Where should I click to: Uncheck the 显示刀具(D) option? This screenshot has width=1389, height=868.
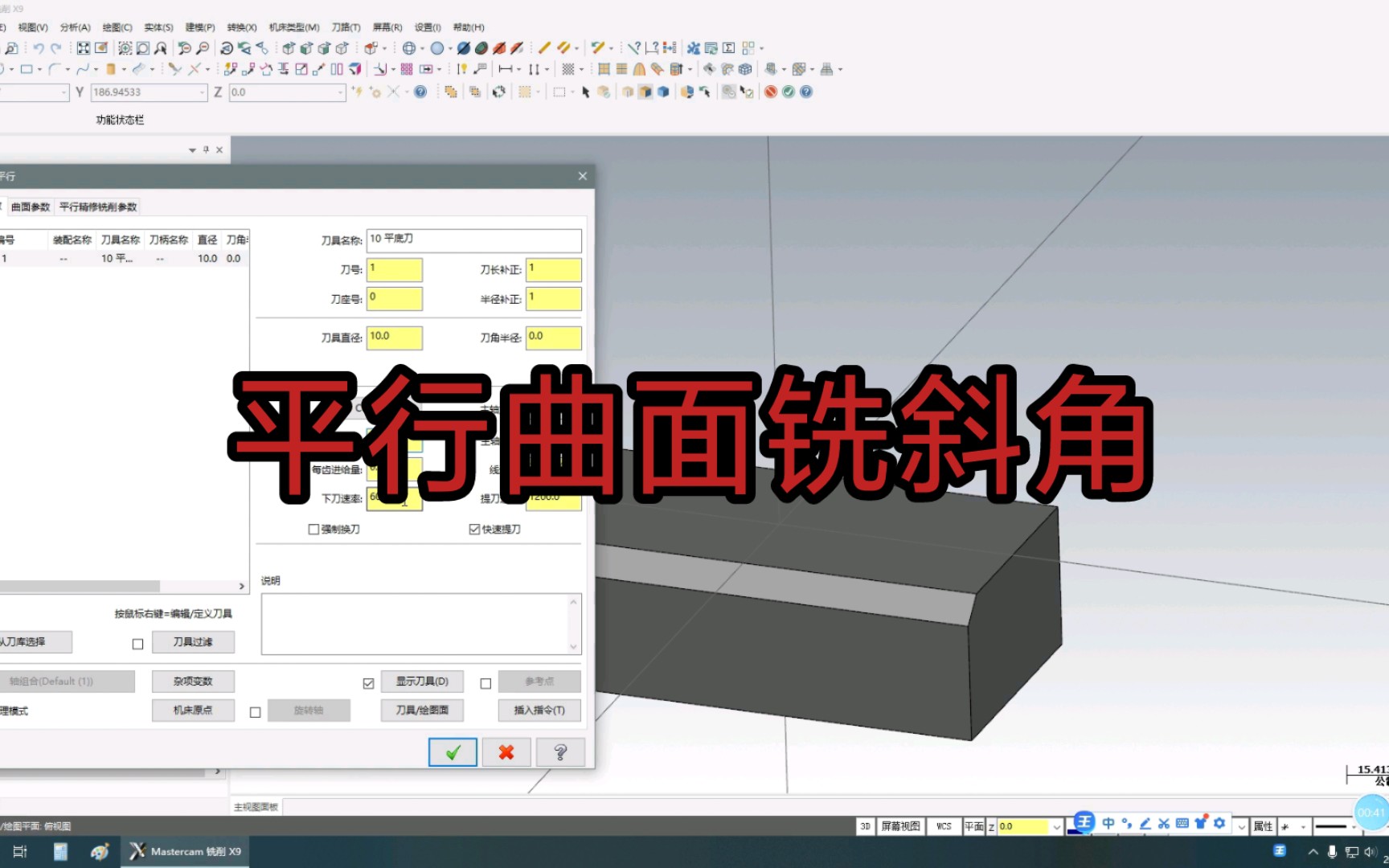(x=369, y=682)
